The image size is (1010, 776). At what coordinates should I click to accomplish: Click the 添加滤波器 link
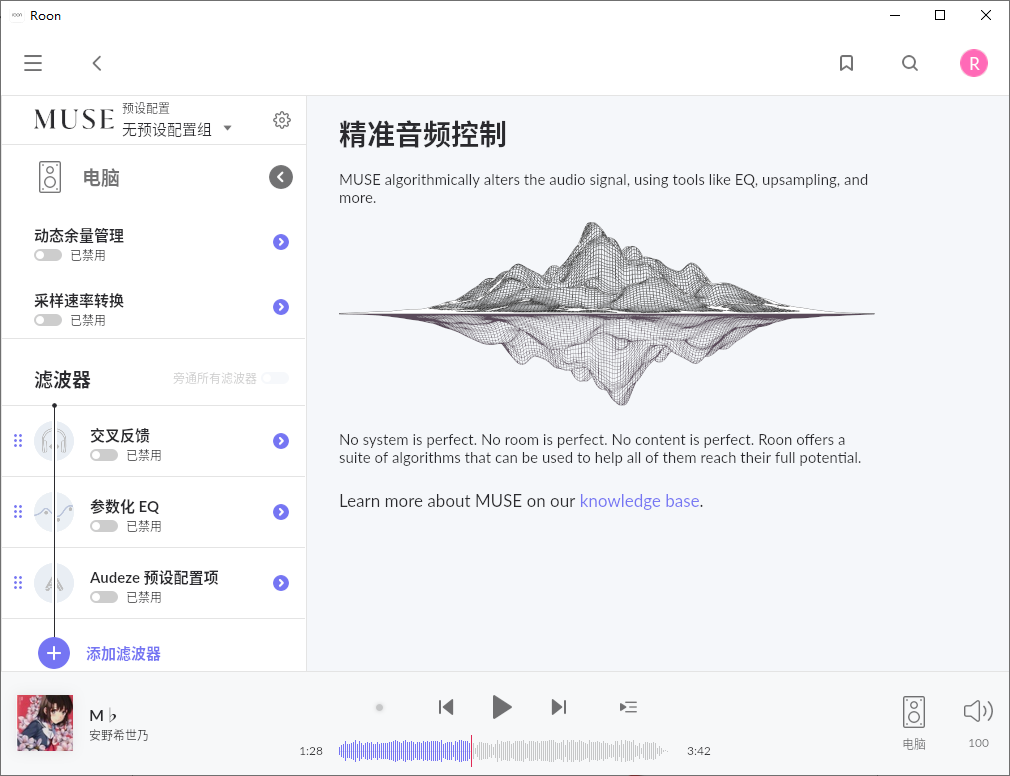[124, 654]
